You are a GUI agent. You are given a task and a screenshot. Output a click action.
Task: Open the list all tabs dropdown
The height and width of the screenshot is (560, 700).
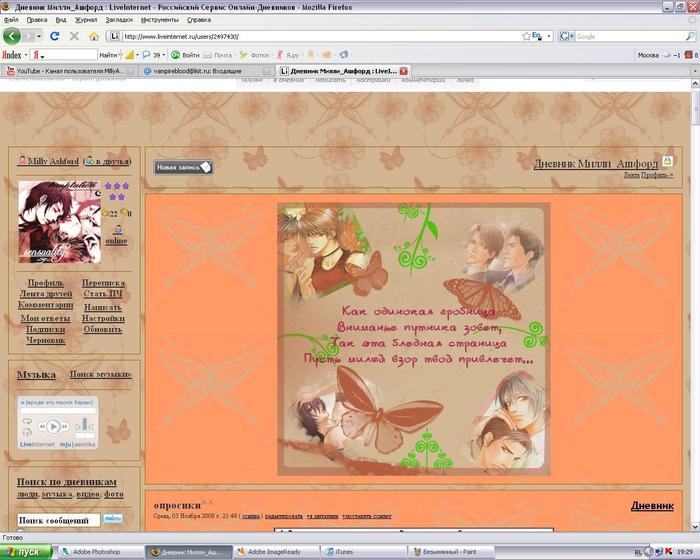tap(695, 71)
